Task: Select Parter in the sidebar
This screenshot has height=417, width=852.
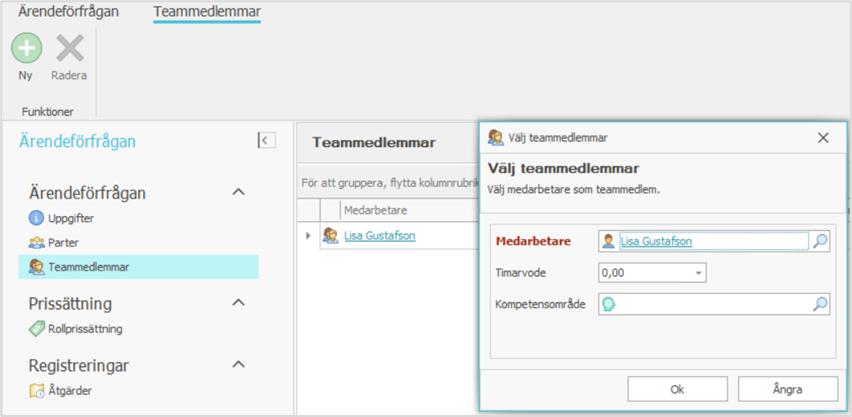Action: point(63,242)
